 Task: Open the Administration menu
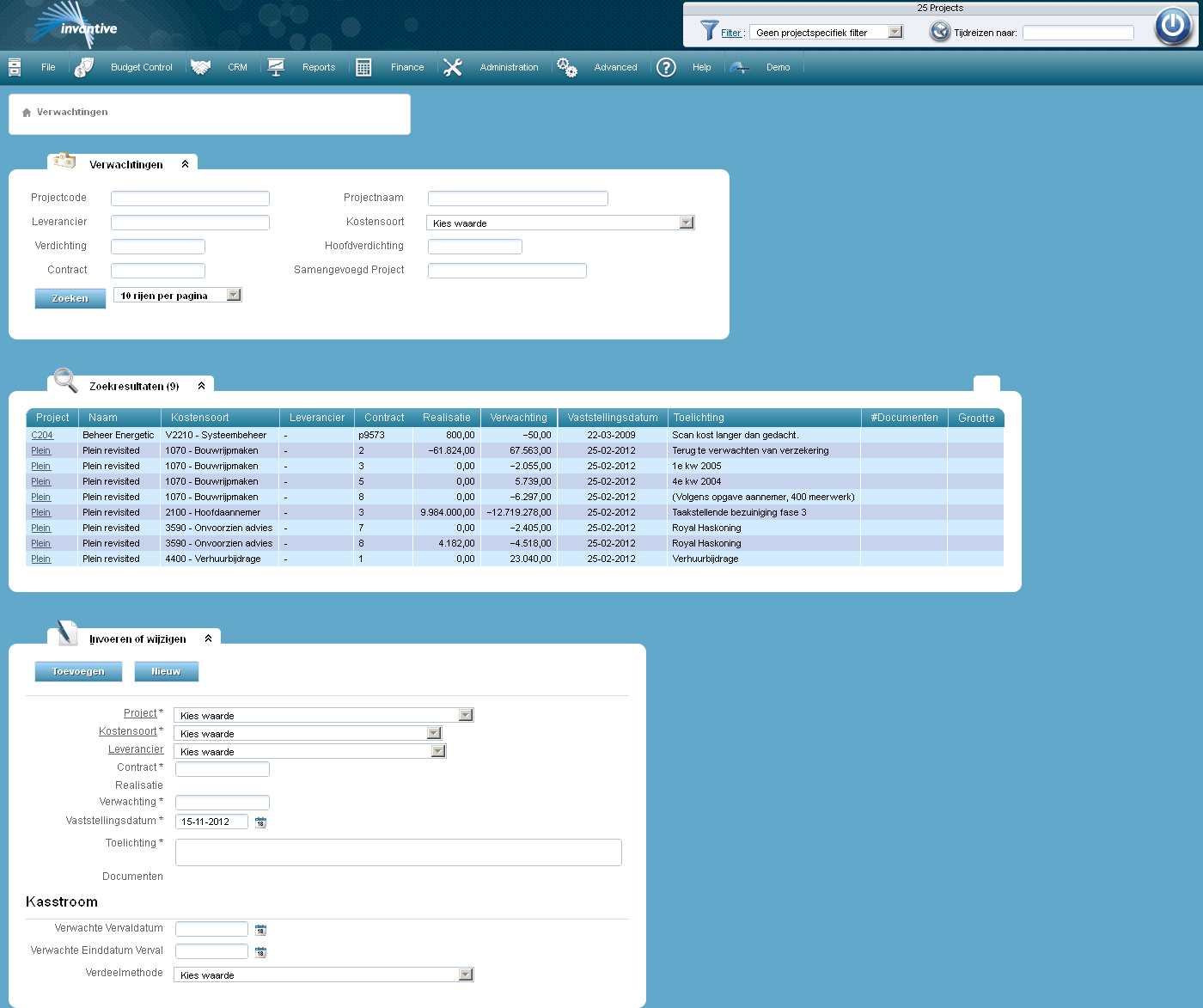[x=509, y=67]
